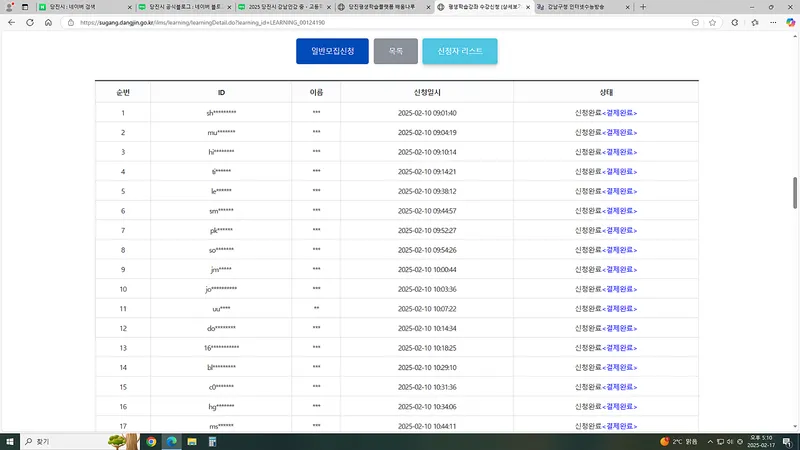The image size is (800, 450).
Task: Open the Windows Start menu
Action: [9, 441]
